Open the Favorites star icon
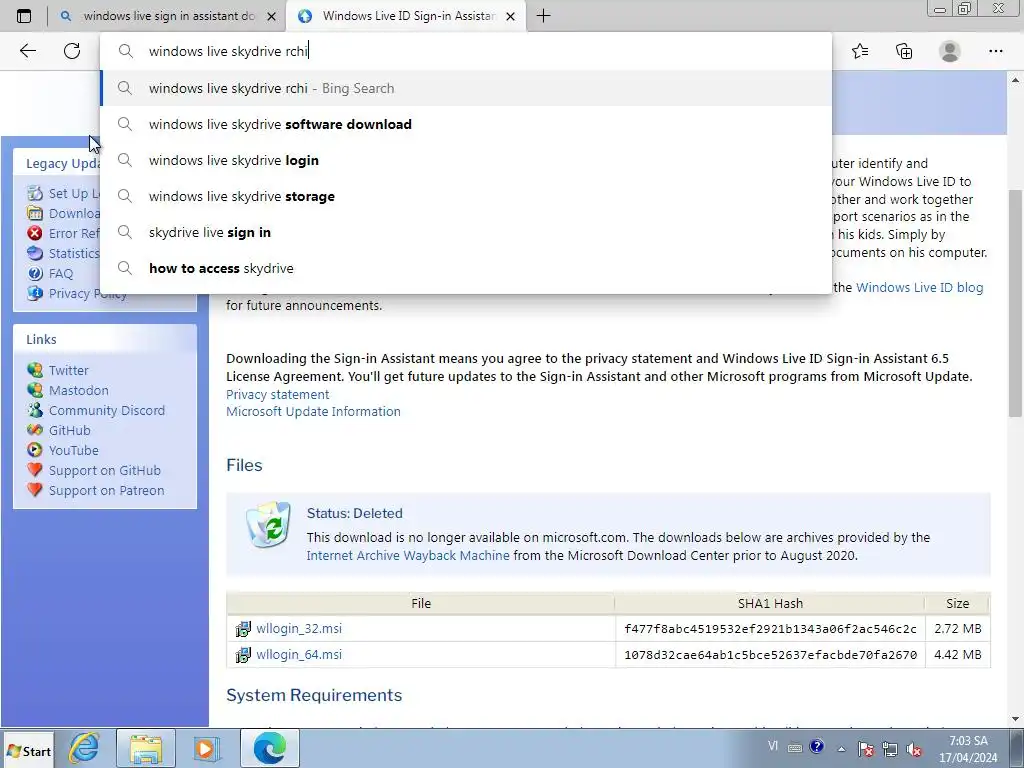The width and height of the screenshot is (1024, 768). click(x=860, y=51)
